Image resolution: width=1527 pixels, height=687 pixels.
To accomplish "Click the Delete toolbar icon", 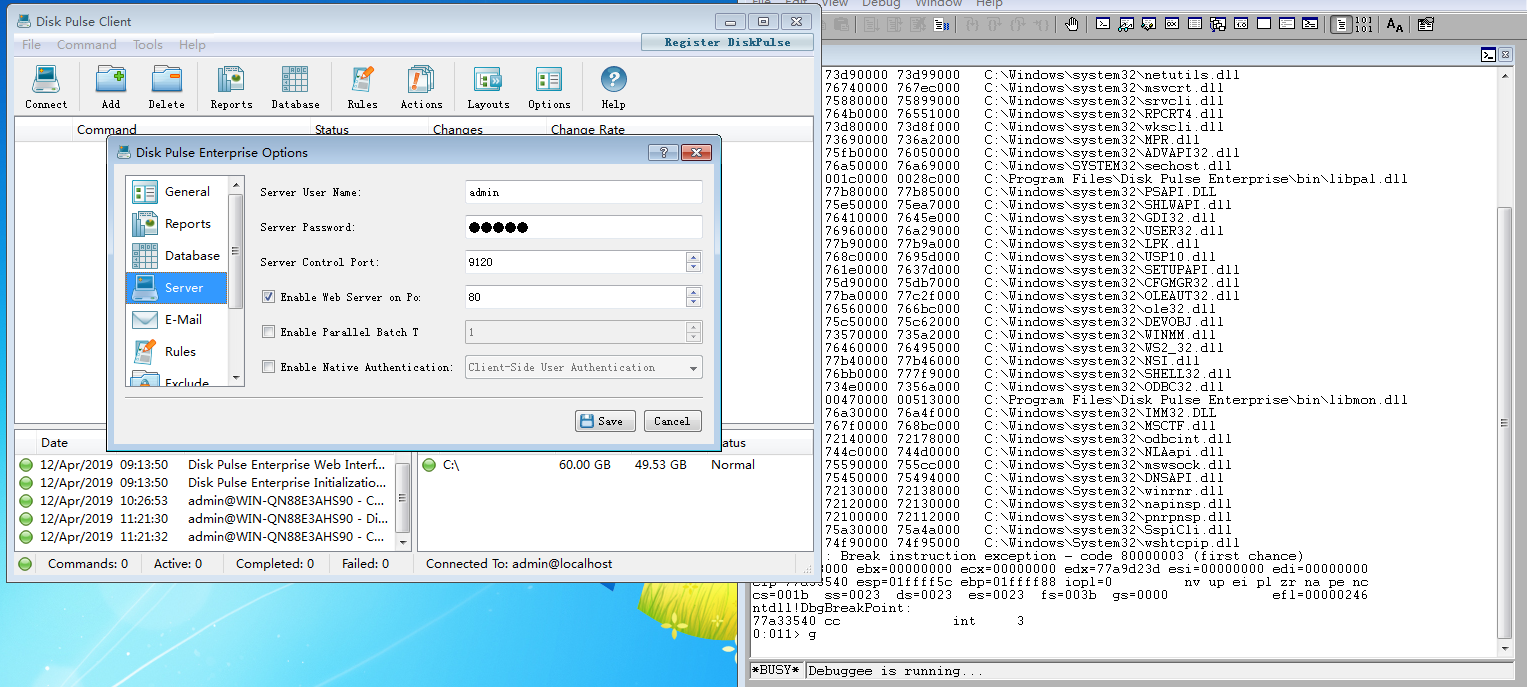I will click(x=166, y=85).
